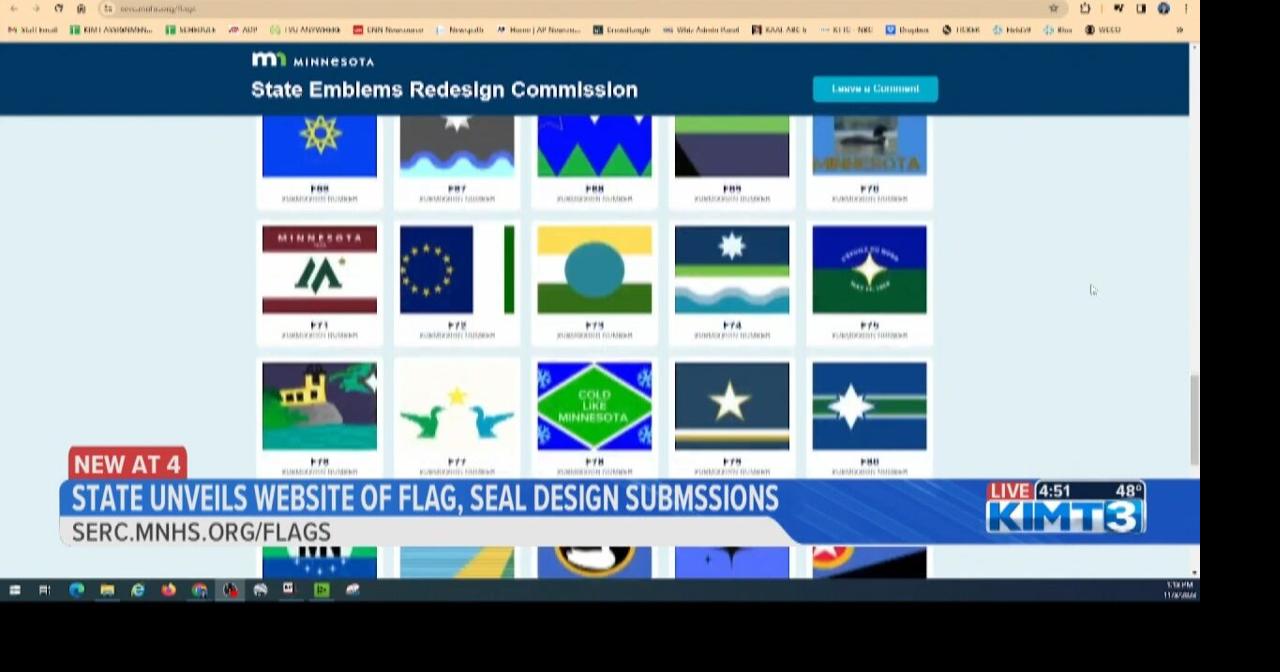Screen dimensions: 1280x672
Task: Switch to Chrome on taskbar
Action: point(199,590)
